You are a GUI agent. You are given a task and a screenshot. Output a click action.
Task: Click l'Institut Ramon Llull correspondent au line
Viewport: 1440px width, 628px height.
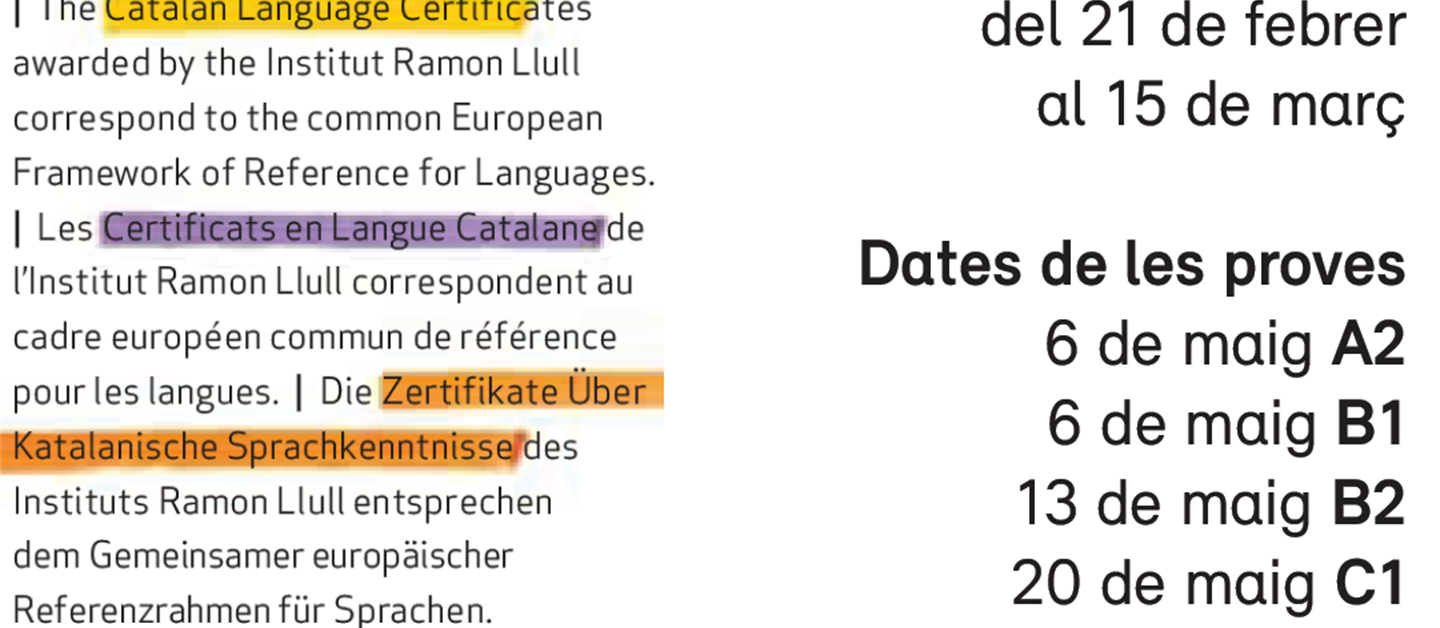pyautogui.click(x=322, y=283)
